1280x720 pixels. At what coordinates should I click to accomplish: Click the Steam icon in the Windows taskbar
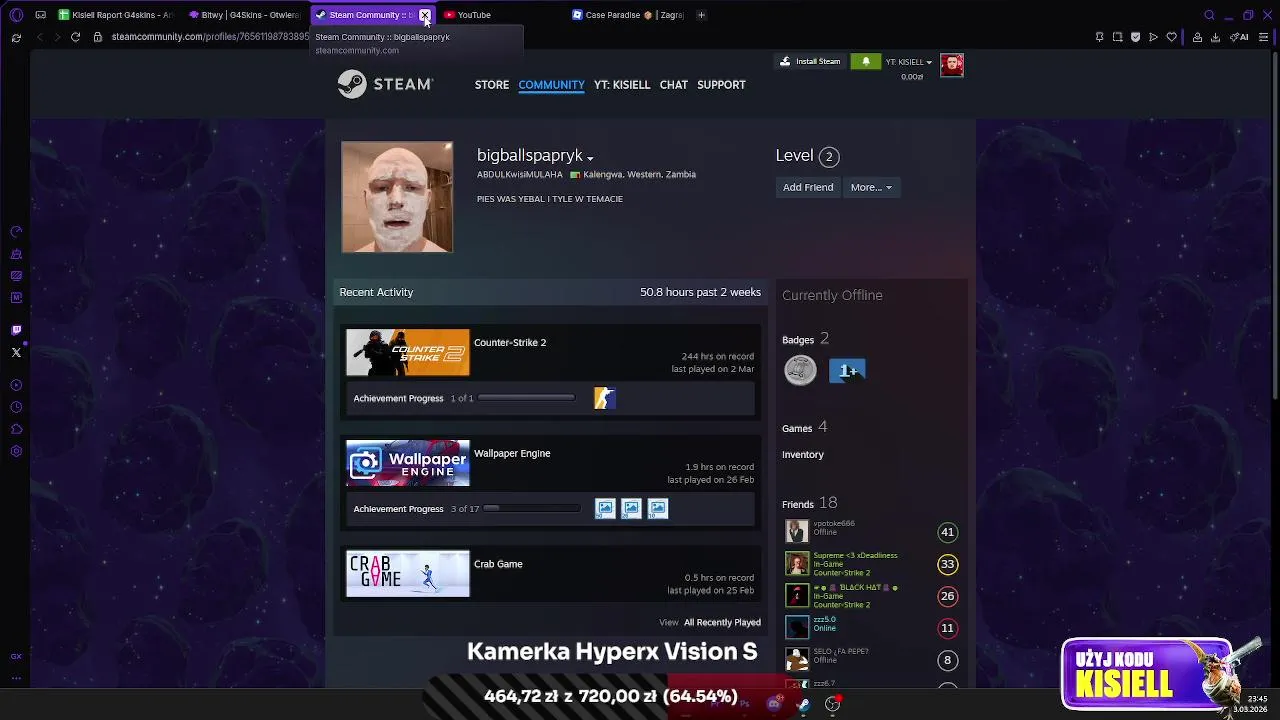tap(803, 704)
